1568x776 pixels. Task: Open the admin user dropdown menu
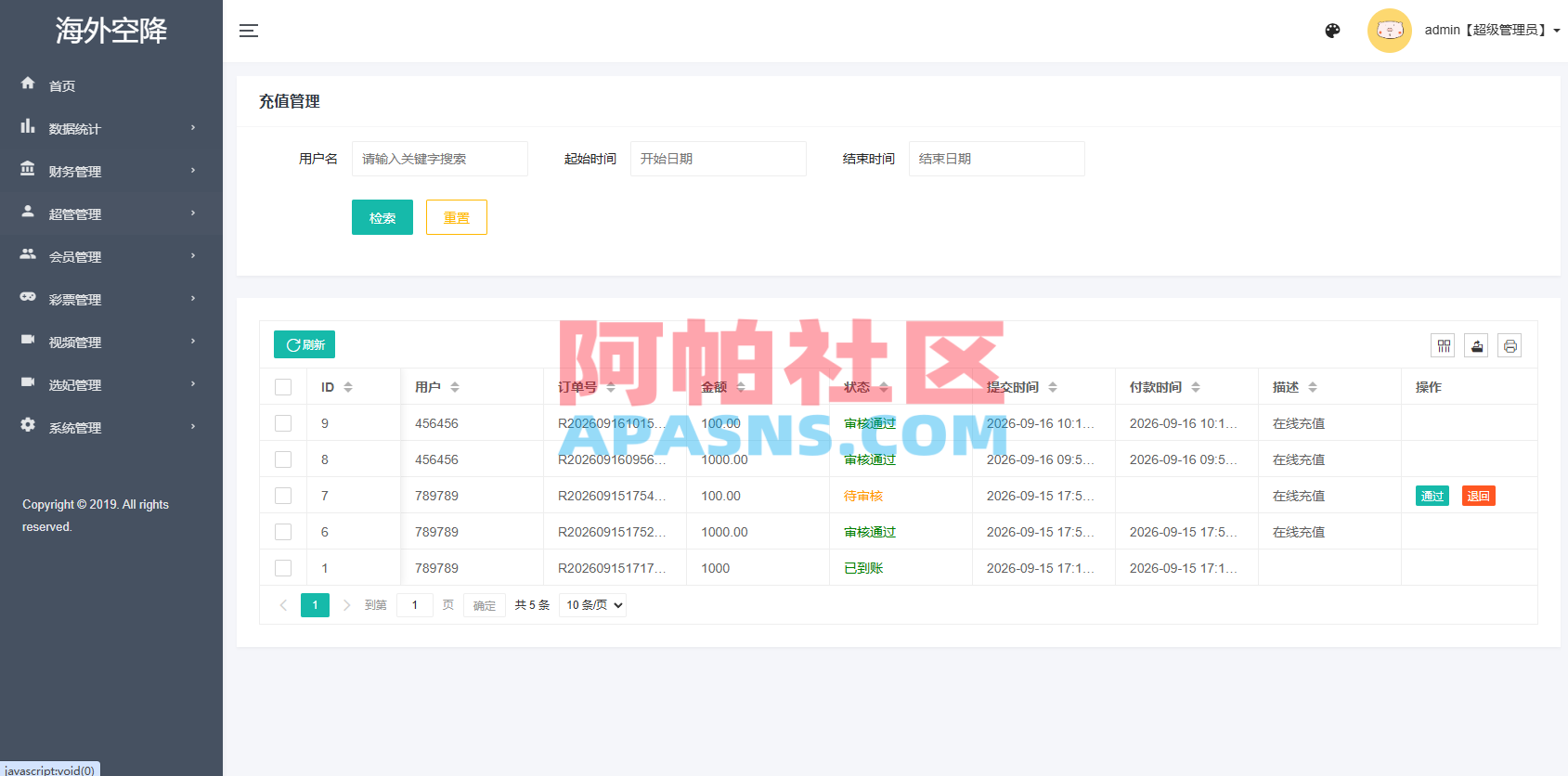(x=1492, y=31)
